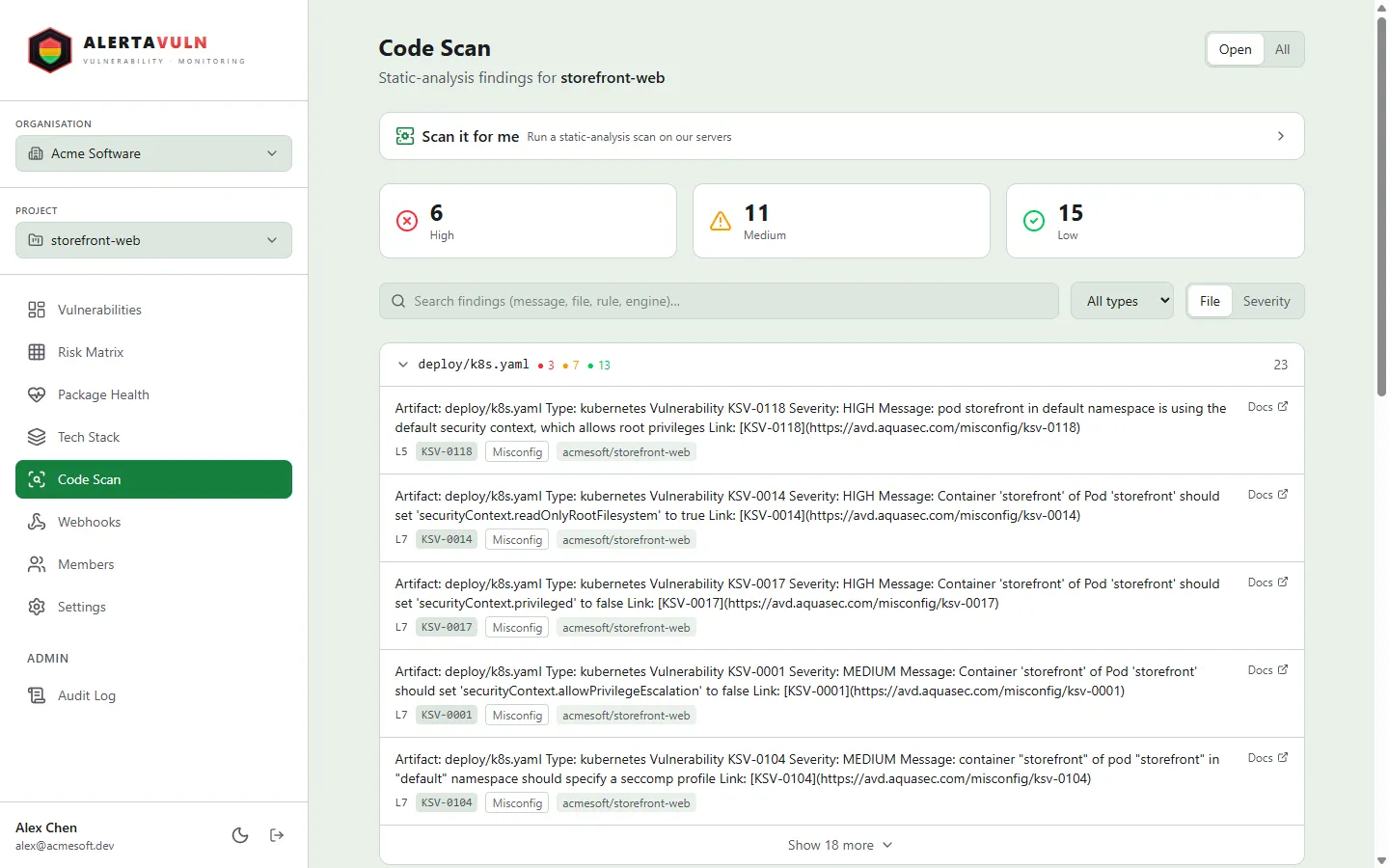Click the Audit Log scroll icon
The height and width of the screenshot is (868, 1389).
tap(37, 695)
